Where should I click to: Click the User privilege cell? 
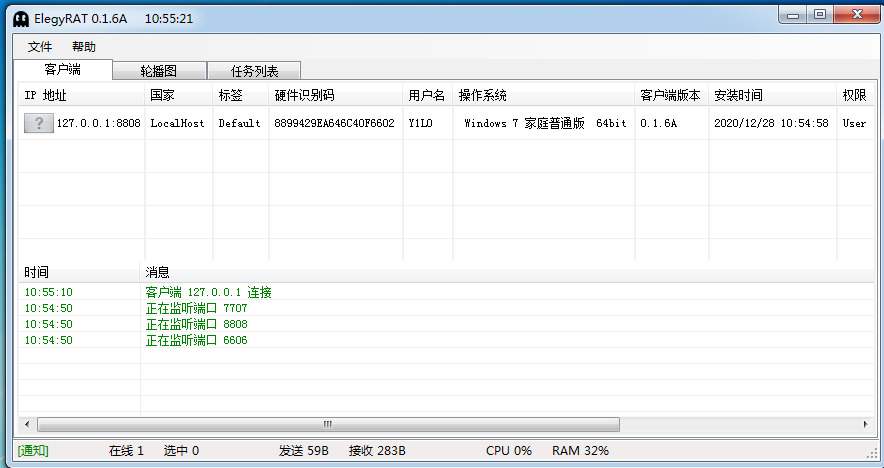click(854, 123)
